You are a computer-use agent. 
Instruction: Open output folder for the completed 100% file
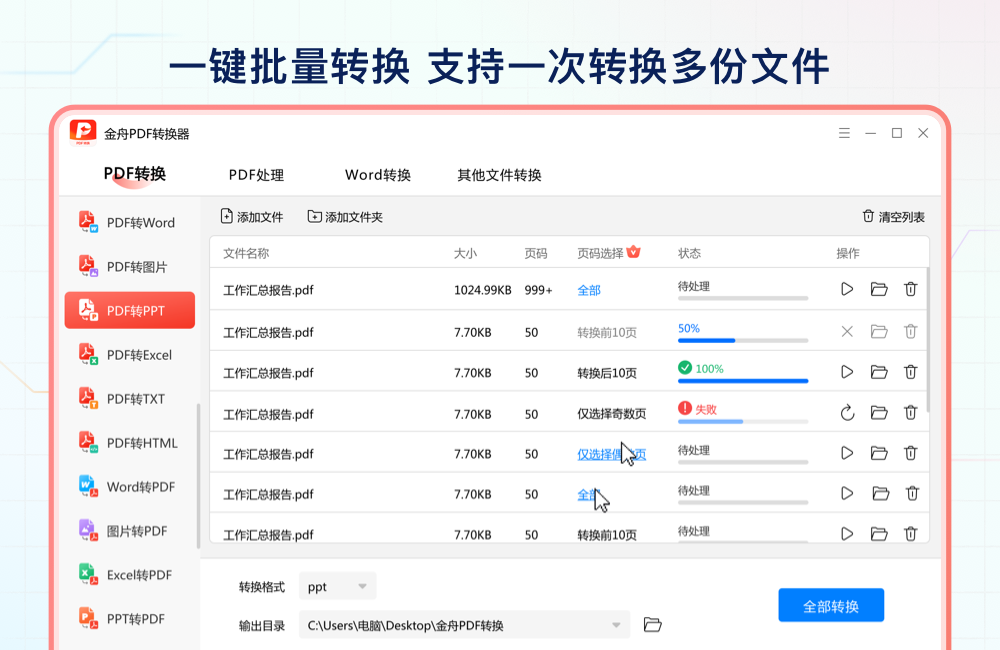click(878, 371)
